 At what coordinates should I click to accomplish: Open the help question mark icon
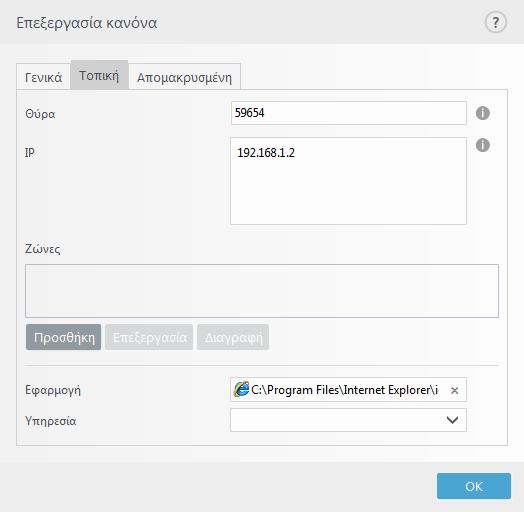click(x=496, y=22)
